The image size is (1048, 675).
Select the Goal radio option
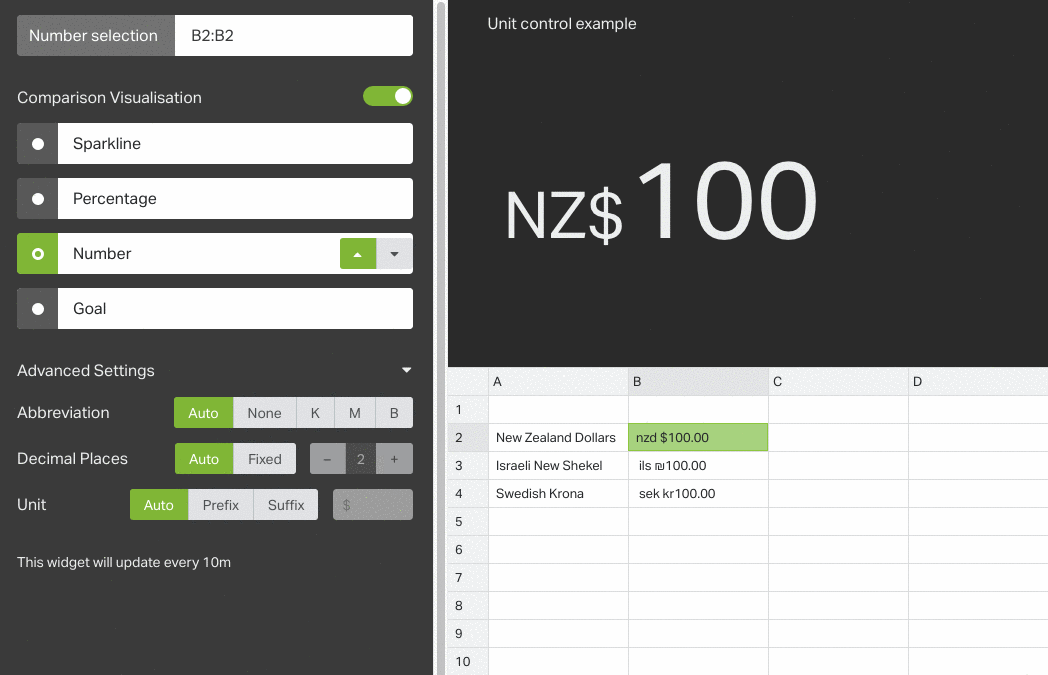pos(38,308)
